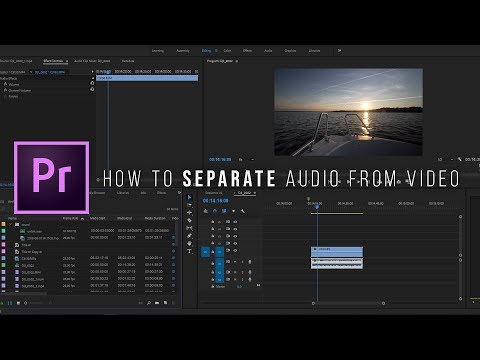Open the Program monitor panel menu
The height and width of the screenshot is (360, 480).
click(x=237, y=61)
